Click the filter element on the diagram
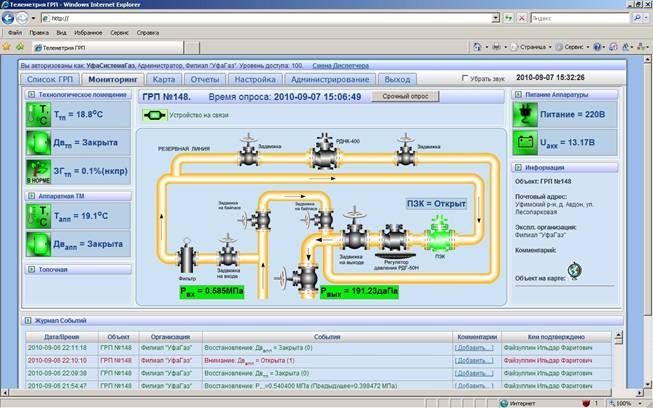 coord(187,256)
